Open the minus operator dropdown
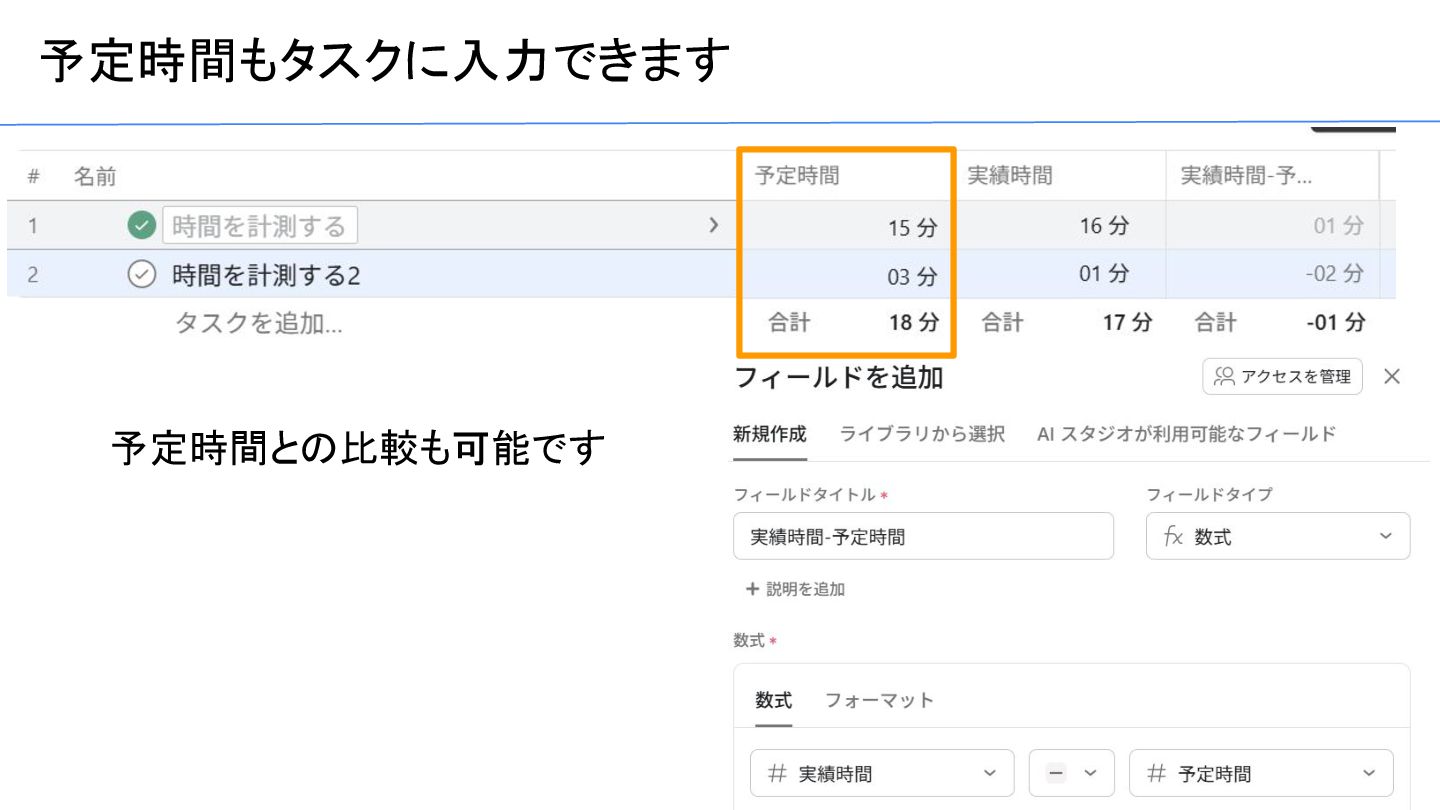Image resolution: width=1440 pixels, height=810 pixels. coord(1071,773)
